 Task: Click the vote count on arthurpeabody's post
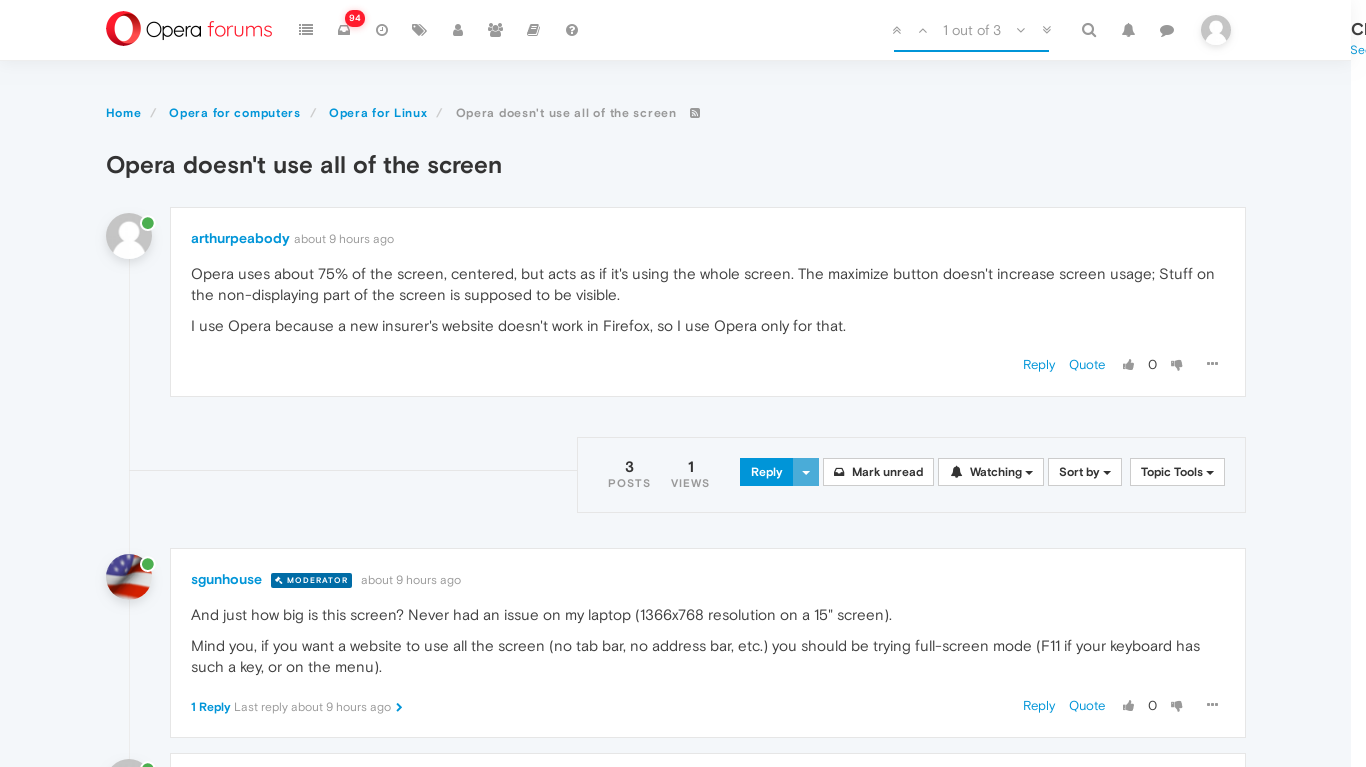coord(1152,365)
